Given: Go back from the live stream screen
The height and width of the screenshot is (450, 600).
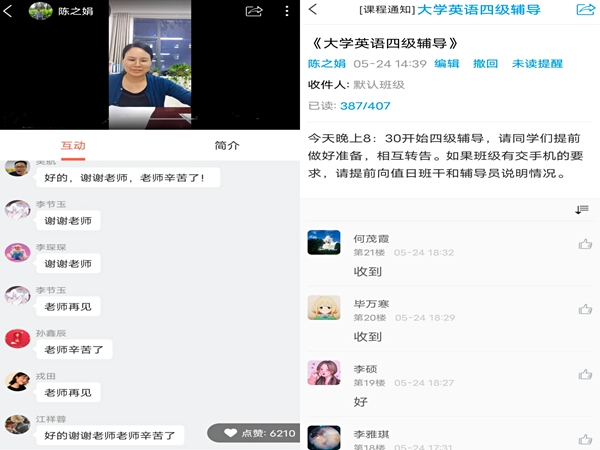Looking at the screenshot, I should click(x=8, y=11).
